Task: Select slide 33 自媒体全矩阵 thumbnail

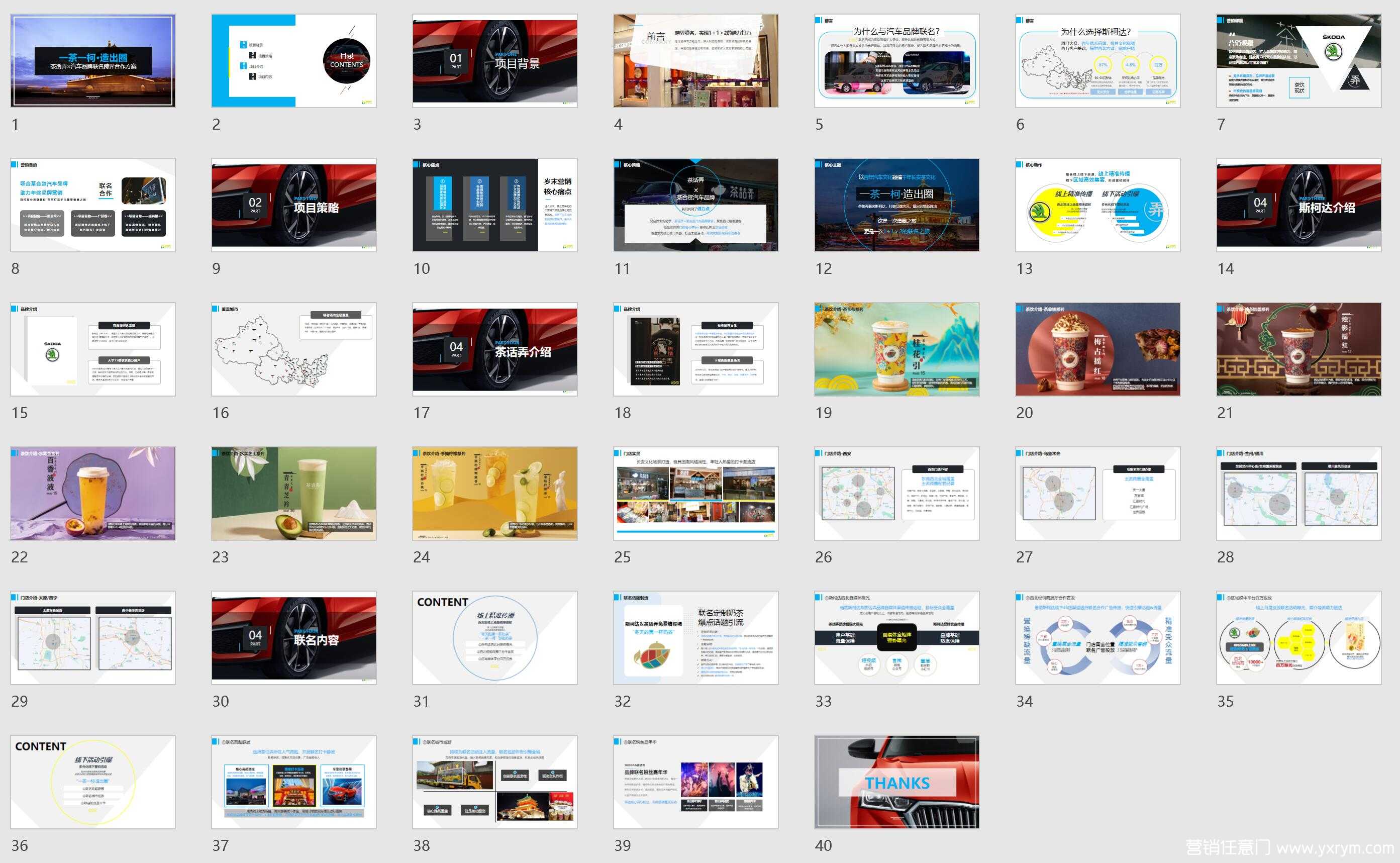Action: [897, 638]
